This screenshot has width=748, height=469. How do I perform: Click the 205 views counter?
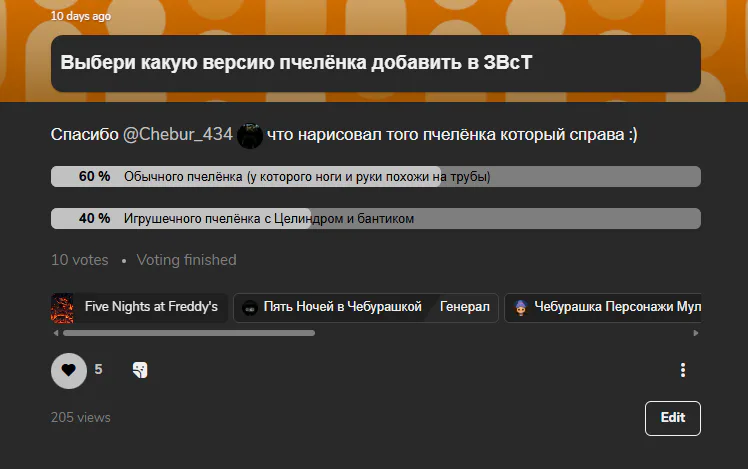pyautogui.click(x=81, y=417)
